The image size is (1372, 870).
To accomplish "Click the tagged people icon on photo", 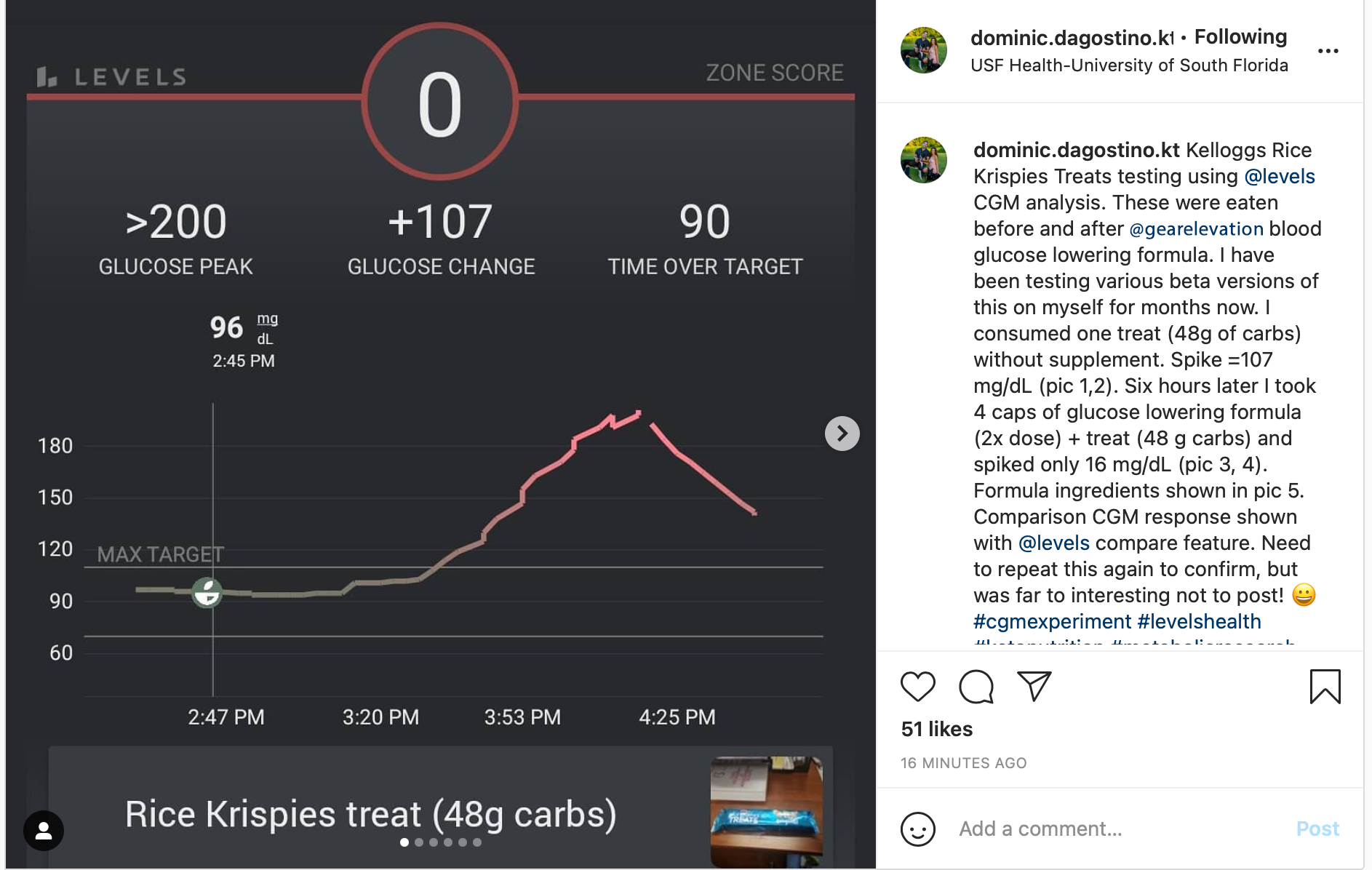I will pos(44,830).
